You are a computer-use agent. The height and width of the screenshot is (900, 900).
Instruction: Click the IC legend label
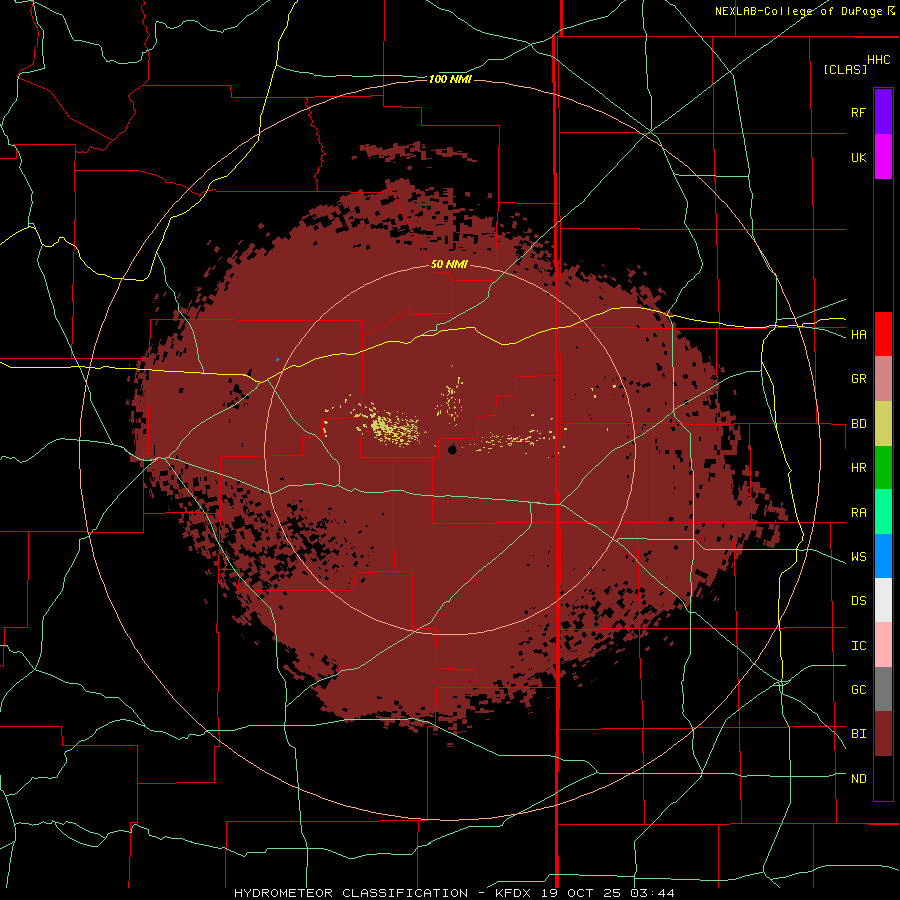coord(858,646)
